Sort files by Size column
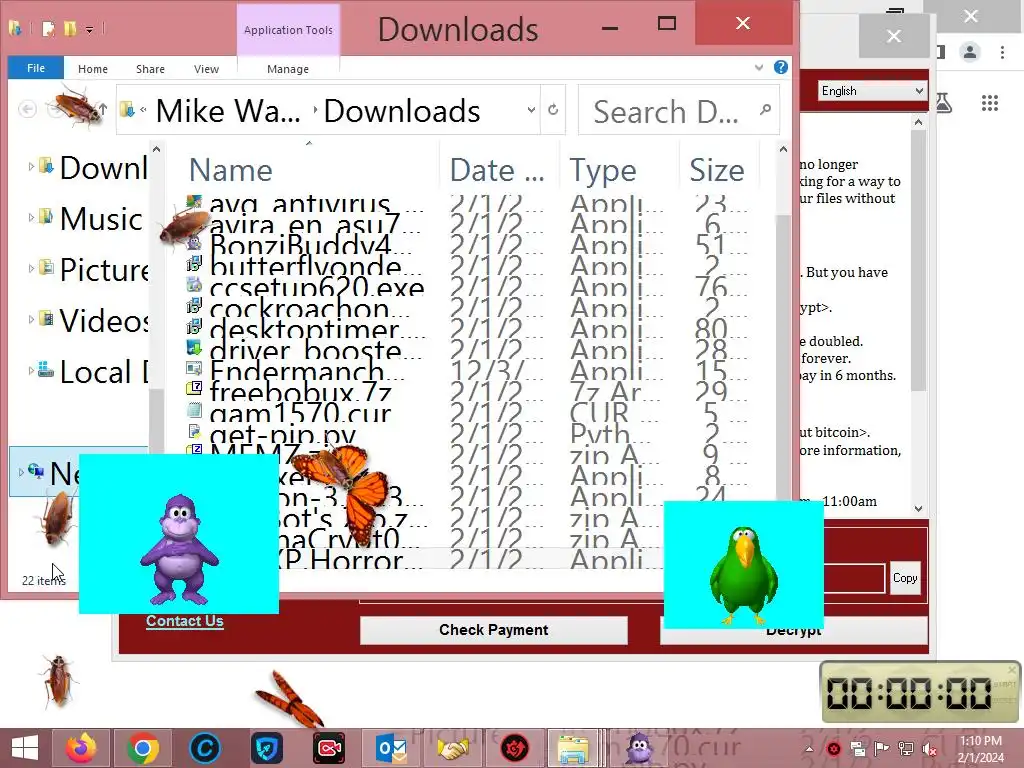 pos(717,170)
